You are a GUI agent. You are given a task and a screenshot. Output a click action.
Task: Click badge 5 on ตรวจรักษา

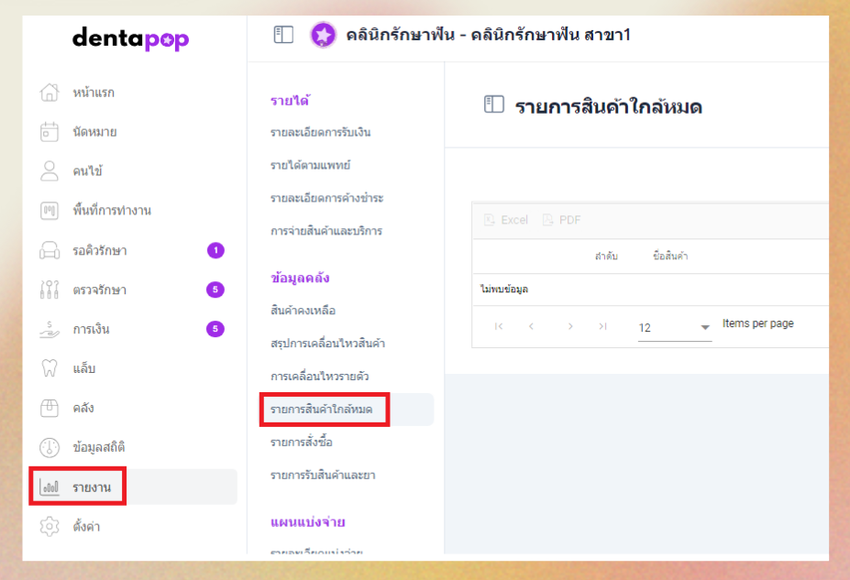tap(215, 289)
